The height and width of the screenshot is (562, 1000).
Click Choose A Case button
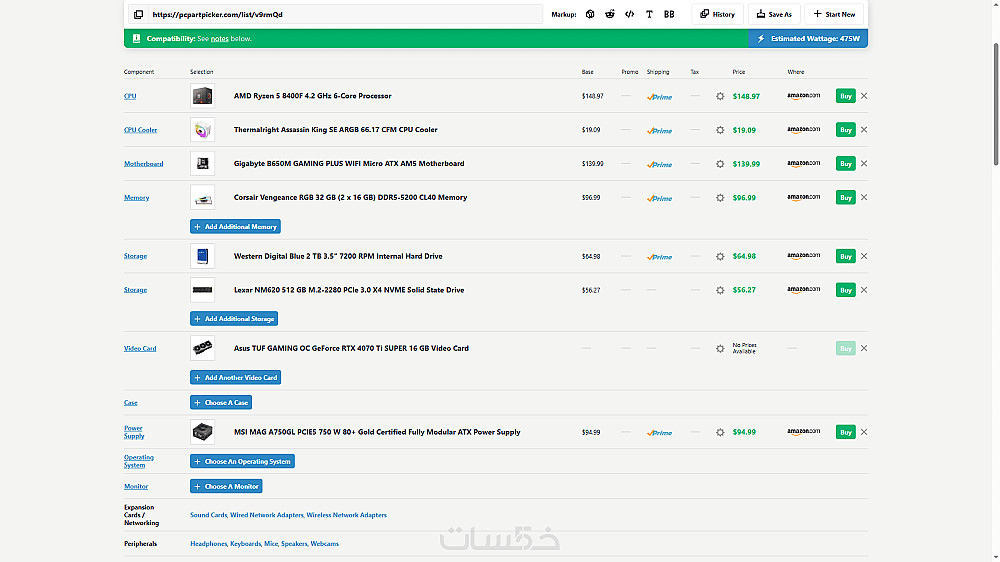pos(221,403)
